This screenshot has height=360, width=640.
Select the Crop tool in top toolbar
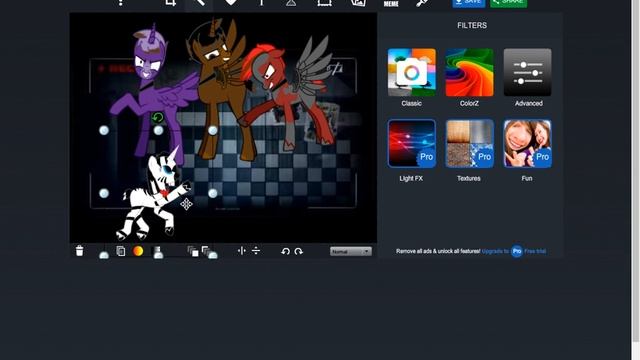click(x=171, y=3)
